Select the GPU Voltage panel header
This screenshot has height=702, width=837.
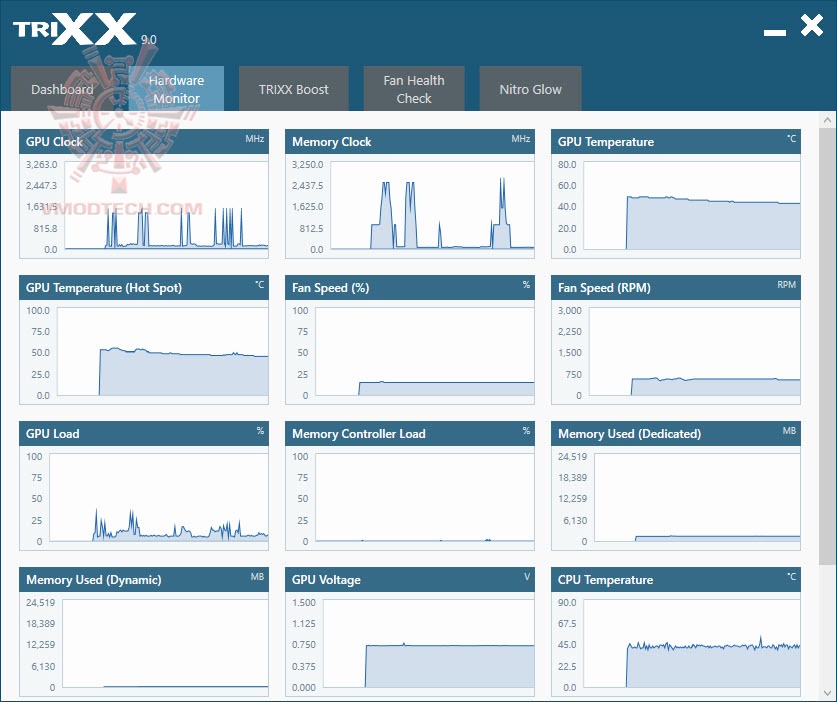409,579
